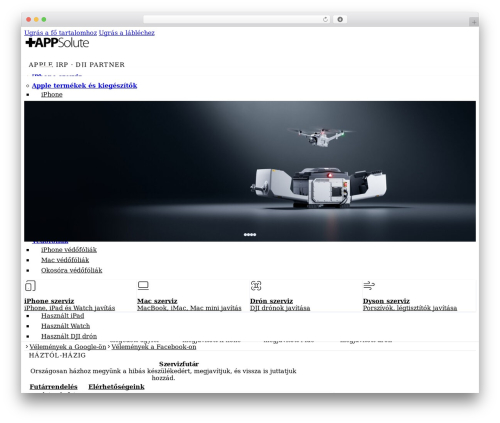
Task: Click the 'Elérhetőségeink' button
Action: tap(116, 387)
